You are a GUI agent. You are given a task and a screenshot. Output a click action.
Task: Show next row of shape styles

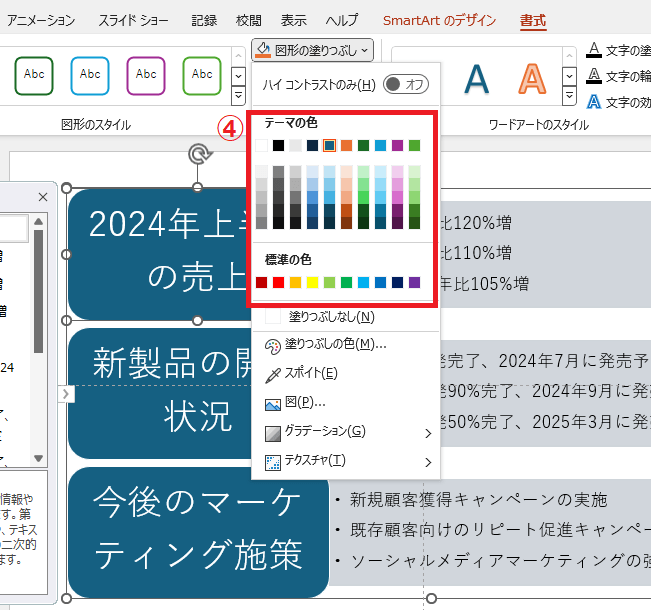[238, 76]
